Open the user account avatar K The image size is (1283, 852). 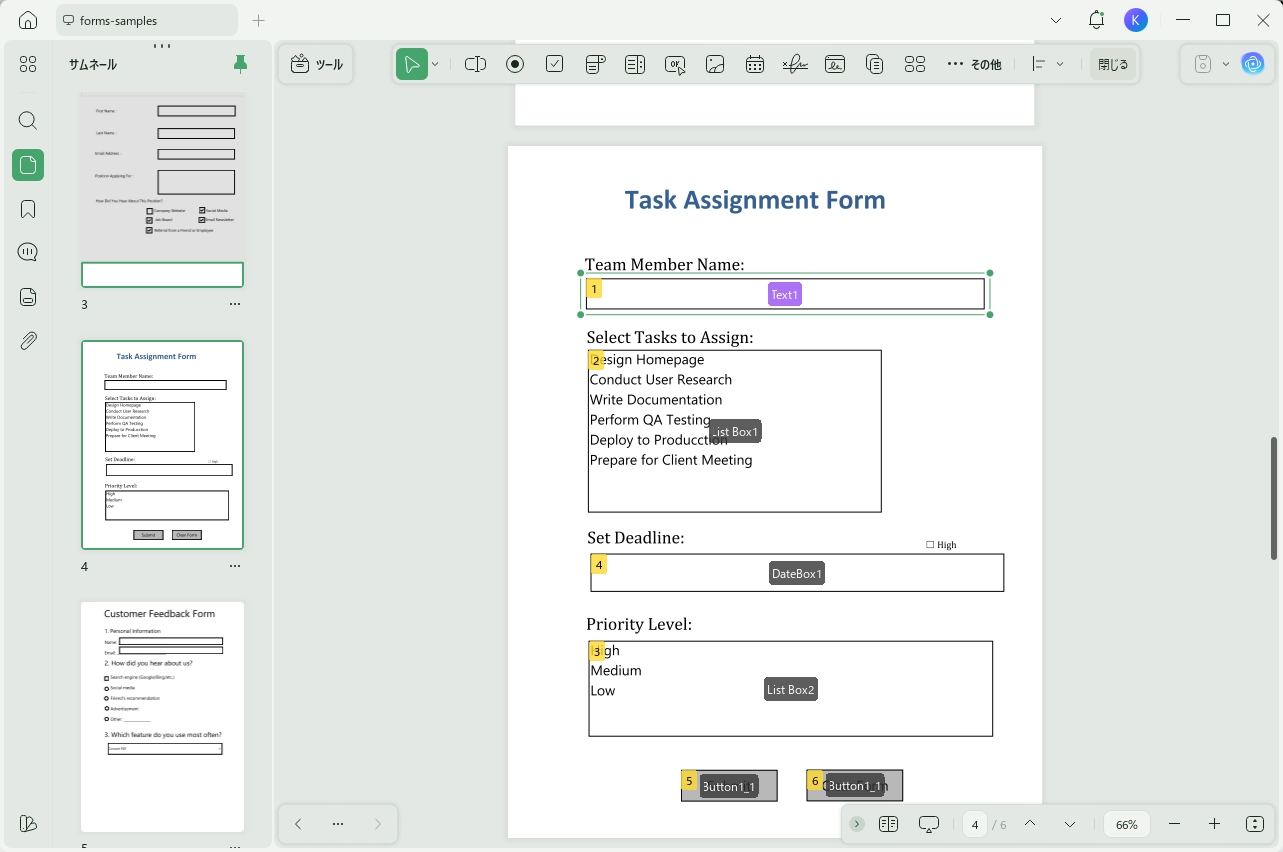pyautogui.click(x=1136, y=20)
